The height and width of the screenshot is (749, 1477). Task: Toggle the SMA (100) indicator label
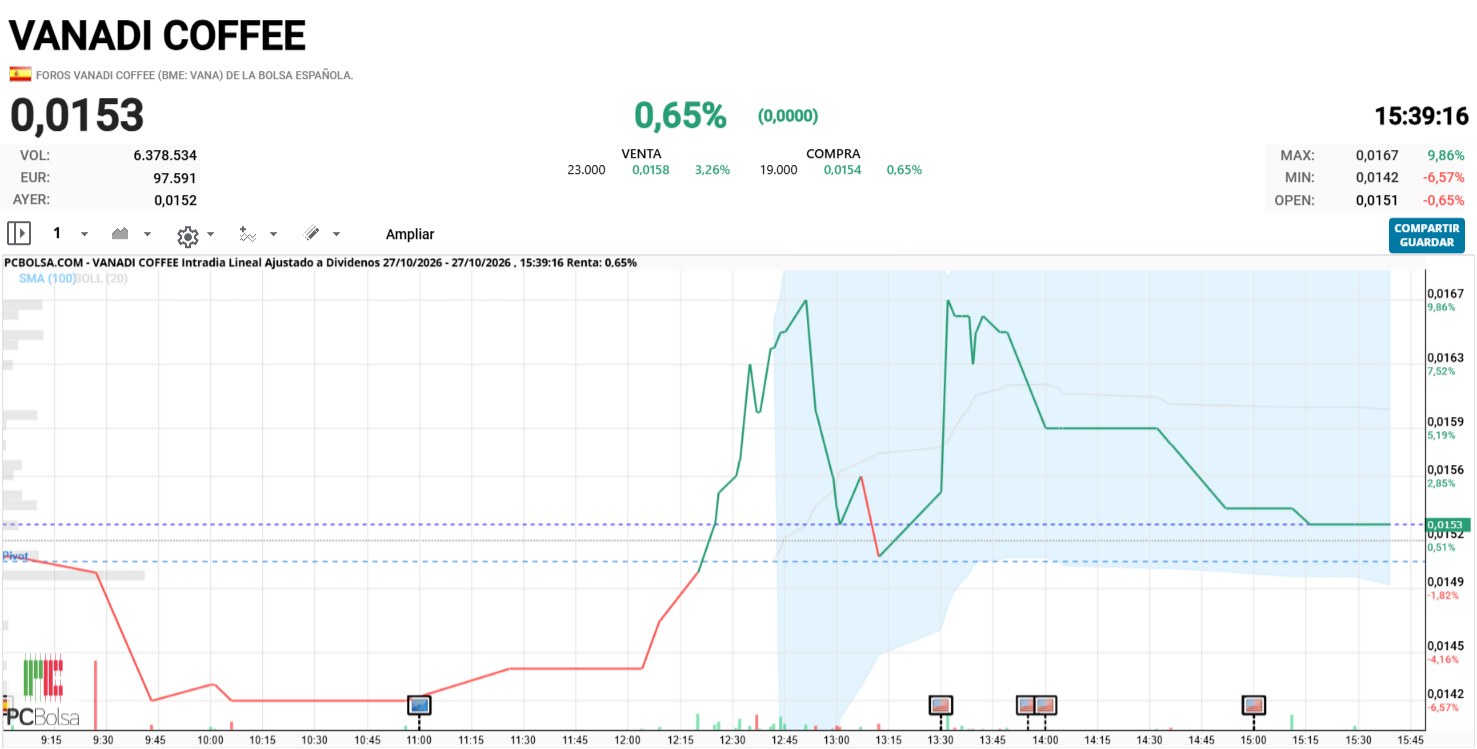[47, 278]
